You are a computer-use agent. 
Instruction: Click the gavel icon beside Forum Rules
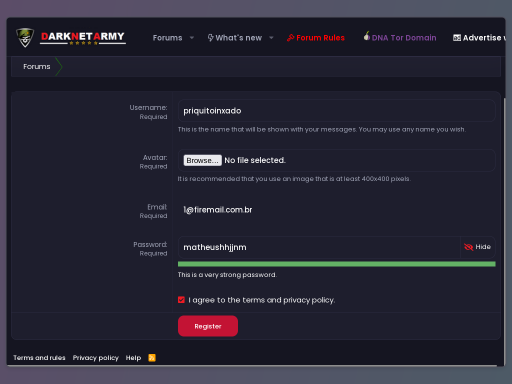(x=290, y=38)
